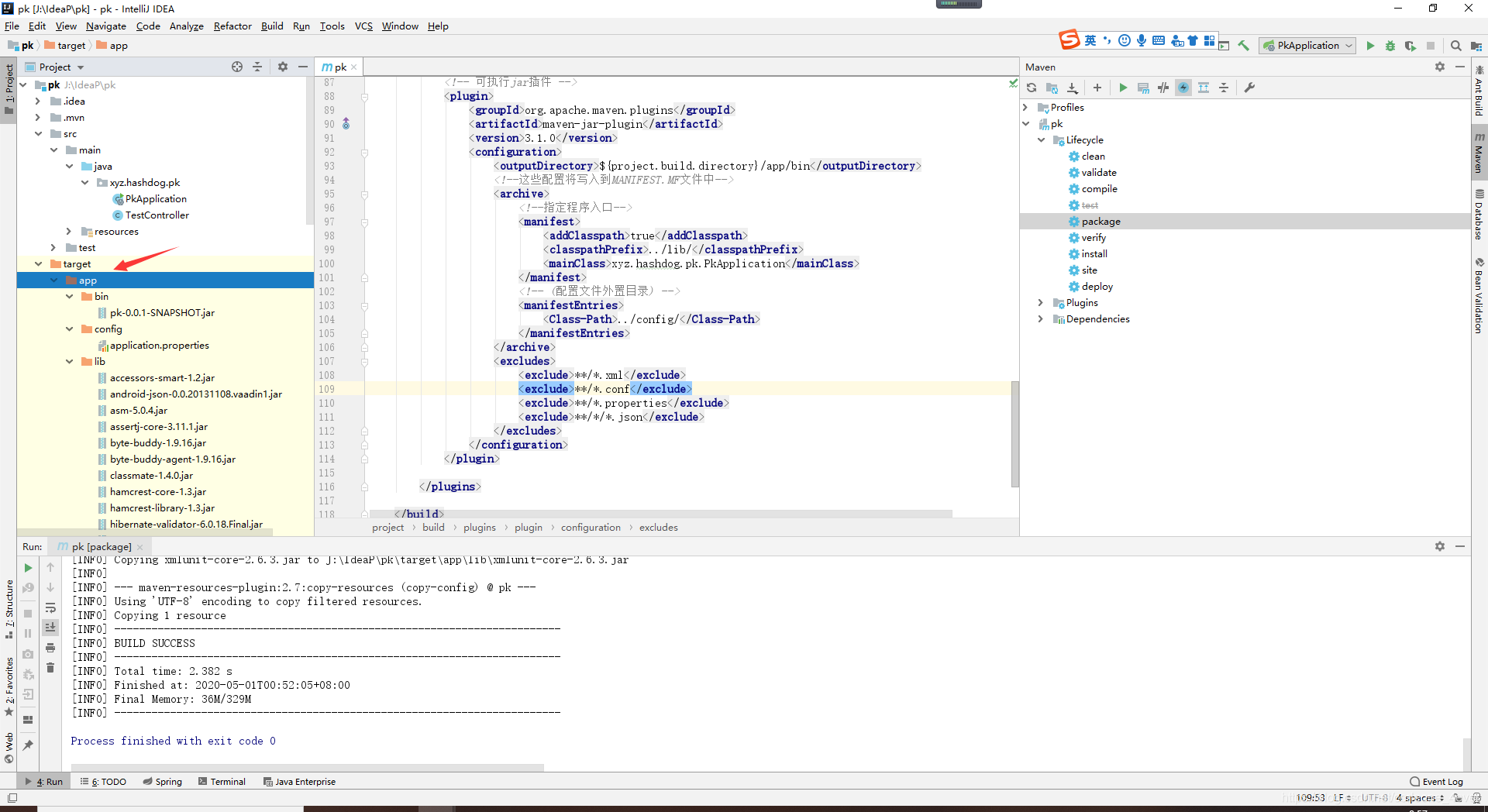Open 7: Structure side tool window

point(9,609)
